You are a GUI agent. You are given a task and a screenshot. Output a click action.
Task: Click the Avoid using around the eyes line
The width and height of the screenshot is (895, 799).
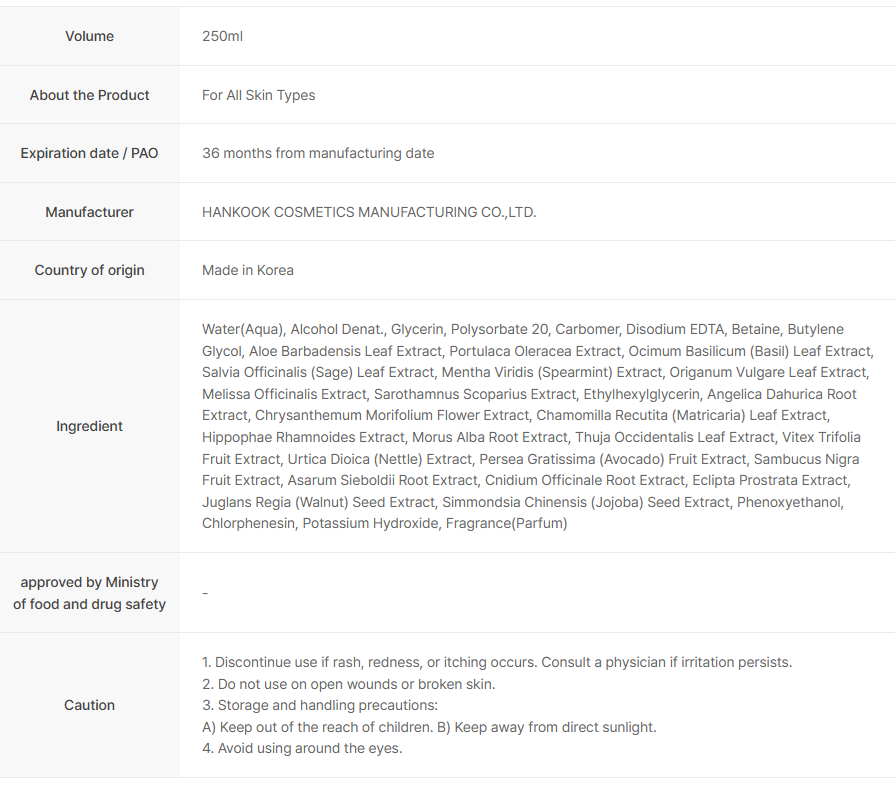point(302,748)
